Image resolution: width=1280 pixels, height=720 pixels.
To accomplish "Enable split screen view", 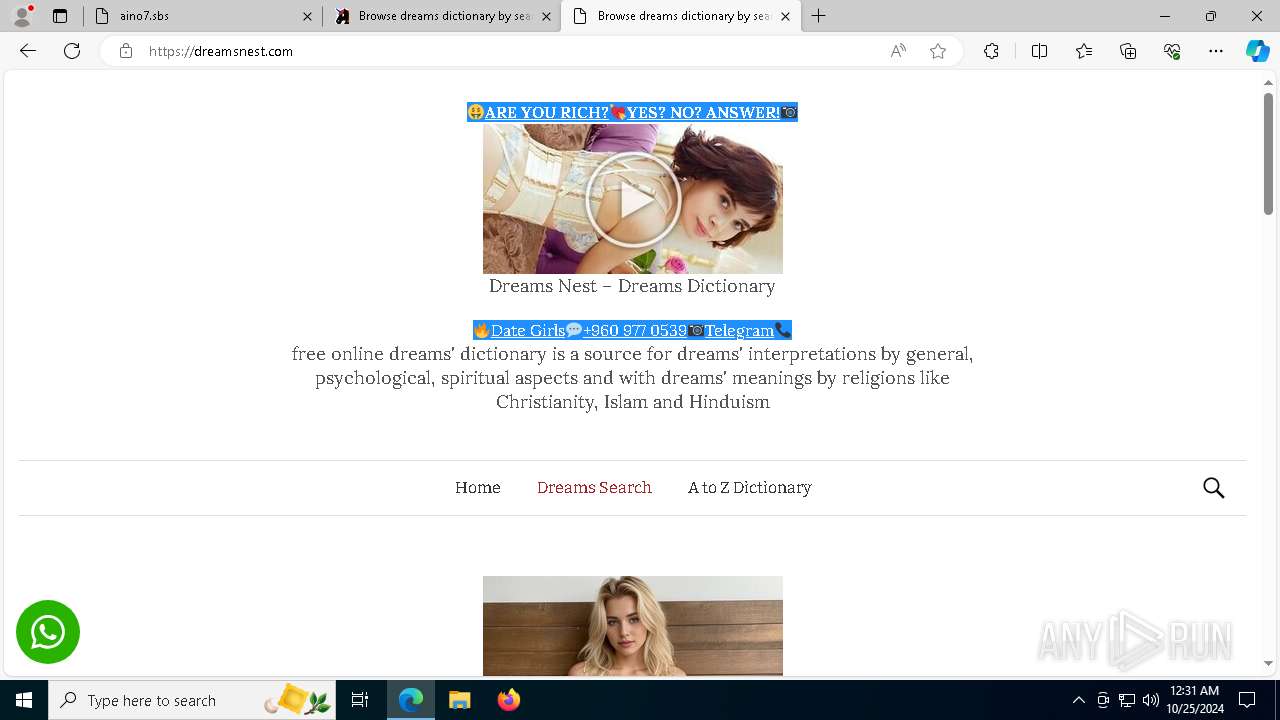I will [1039, 51].
